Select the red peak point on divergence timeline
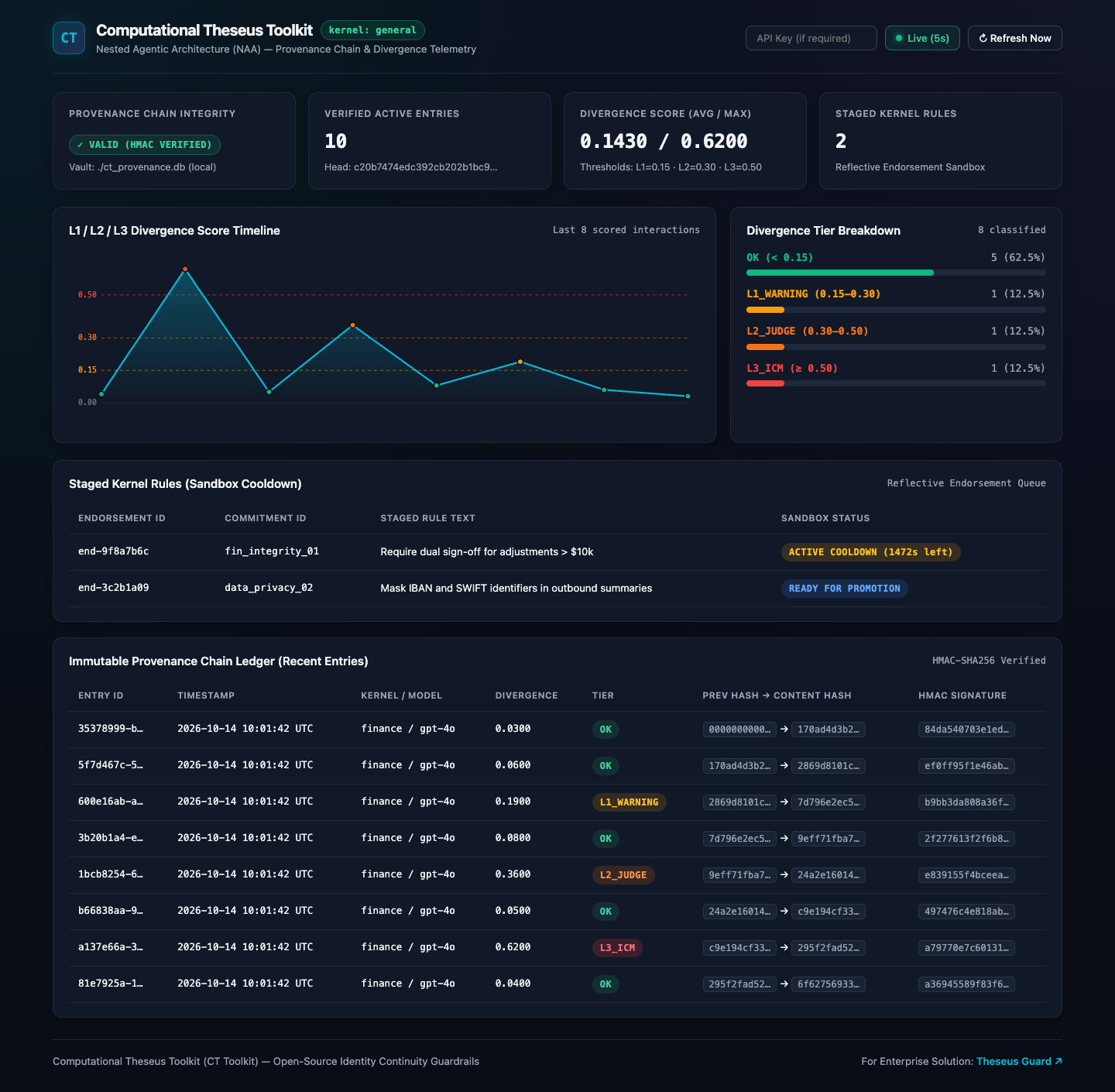1115x1092 pixels. pyautogui.click(x=185, y=269)
